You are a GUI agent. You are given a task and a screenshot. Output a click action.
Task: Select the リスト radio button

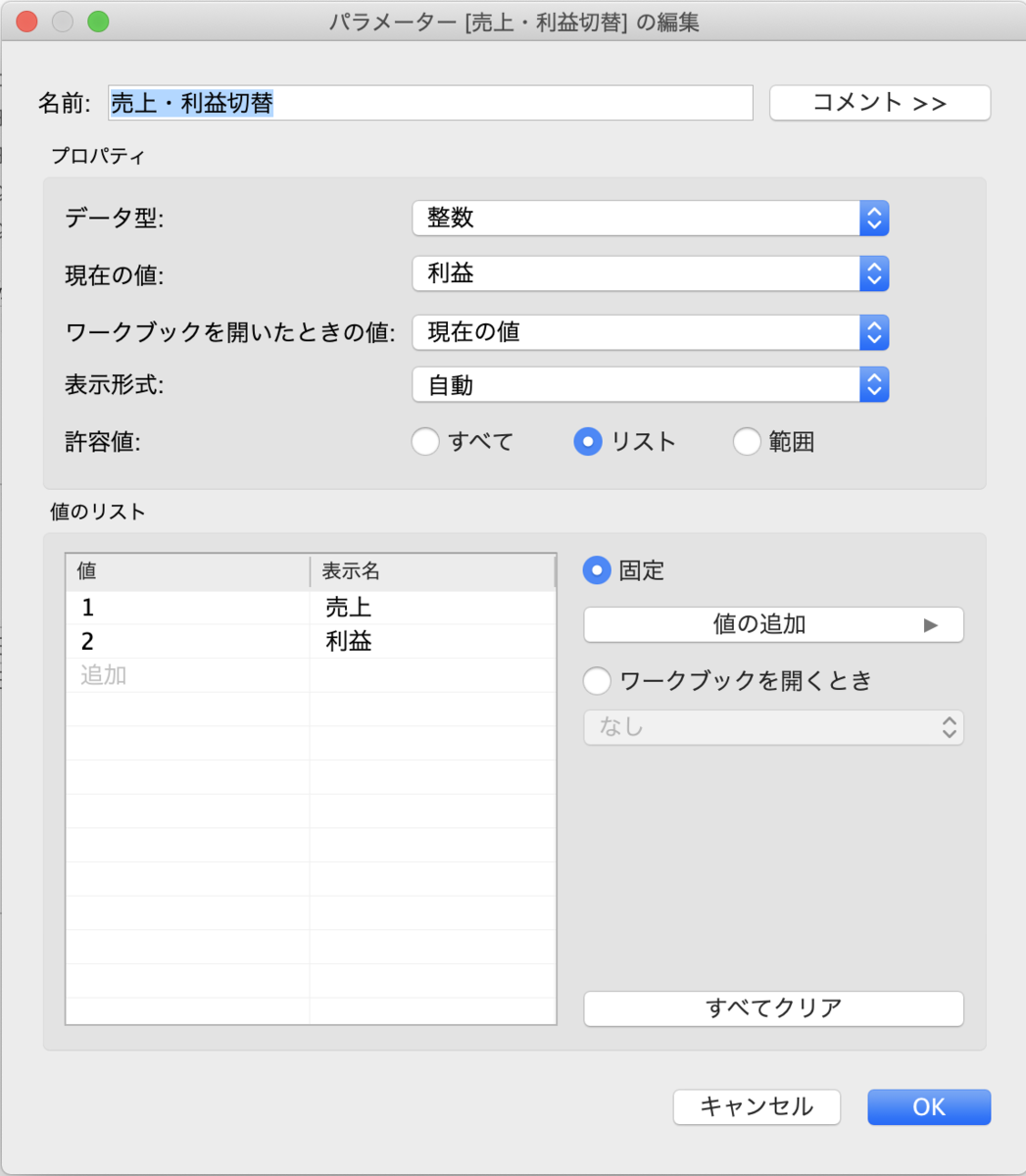pos(588,442)
